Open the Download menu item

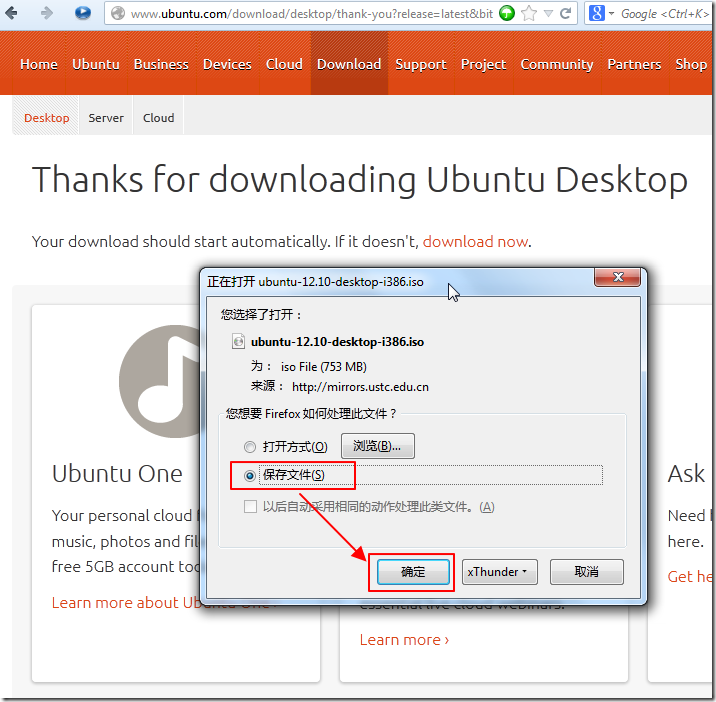click(349, 64)
